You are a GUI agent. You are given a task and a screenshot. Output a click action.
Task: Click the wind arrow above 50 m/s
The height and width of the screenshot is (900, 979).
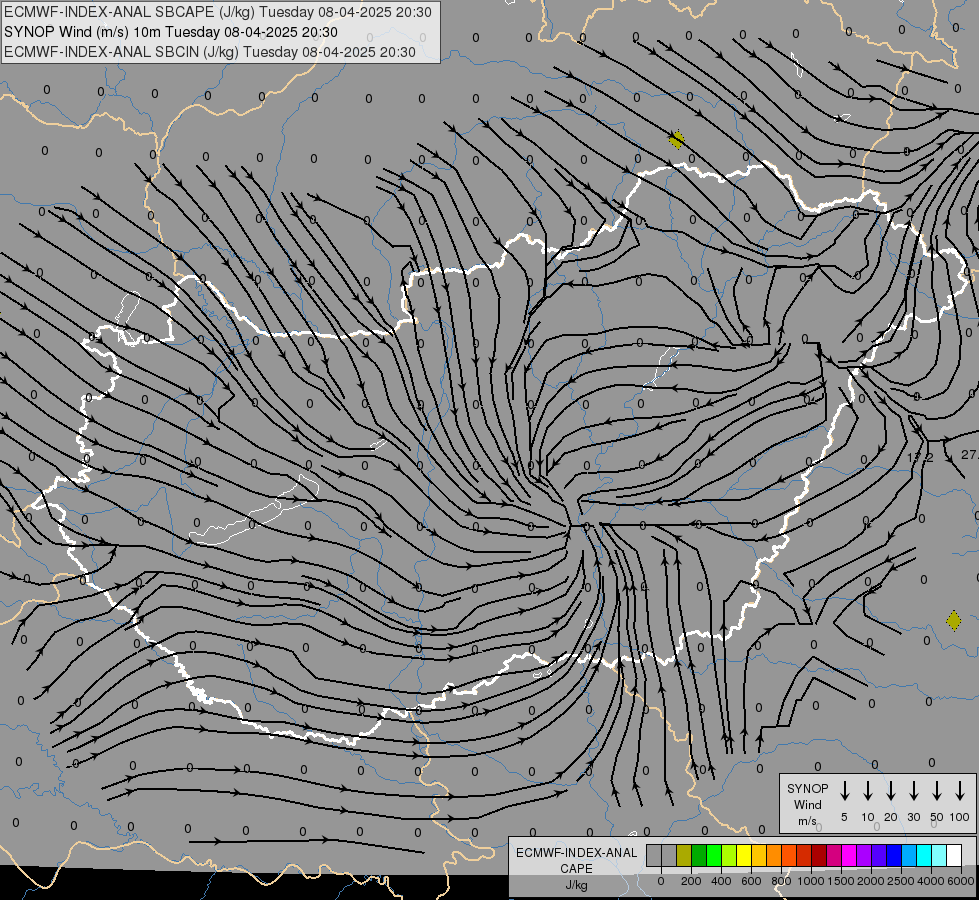(x=937, y=791)
